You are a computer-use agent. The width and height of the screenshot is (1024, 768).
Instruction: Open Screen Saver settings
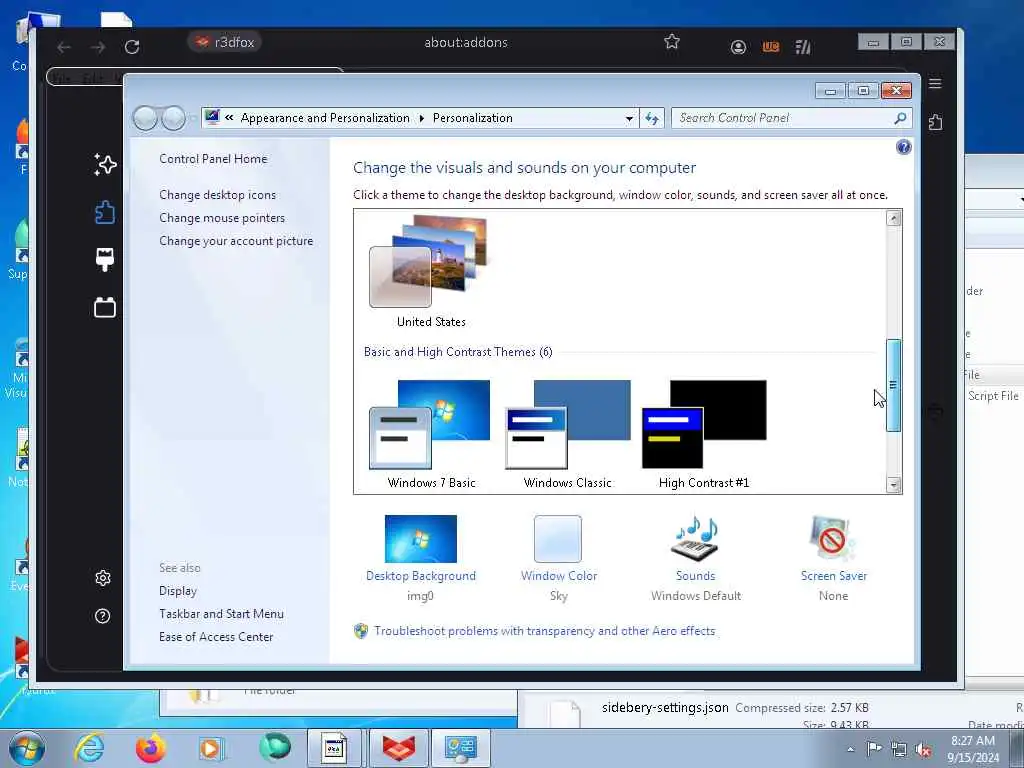[x=833, y=557]
